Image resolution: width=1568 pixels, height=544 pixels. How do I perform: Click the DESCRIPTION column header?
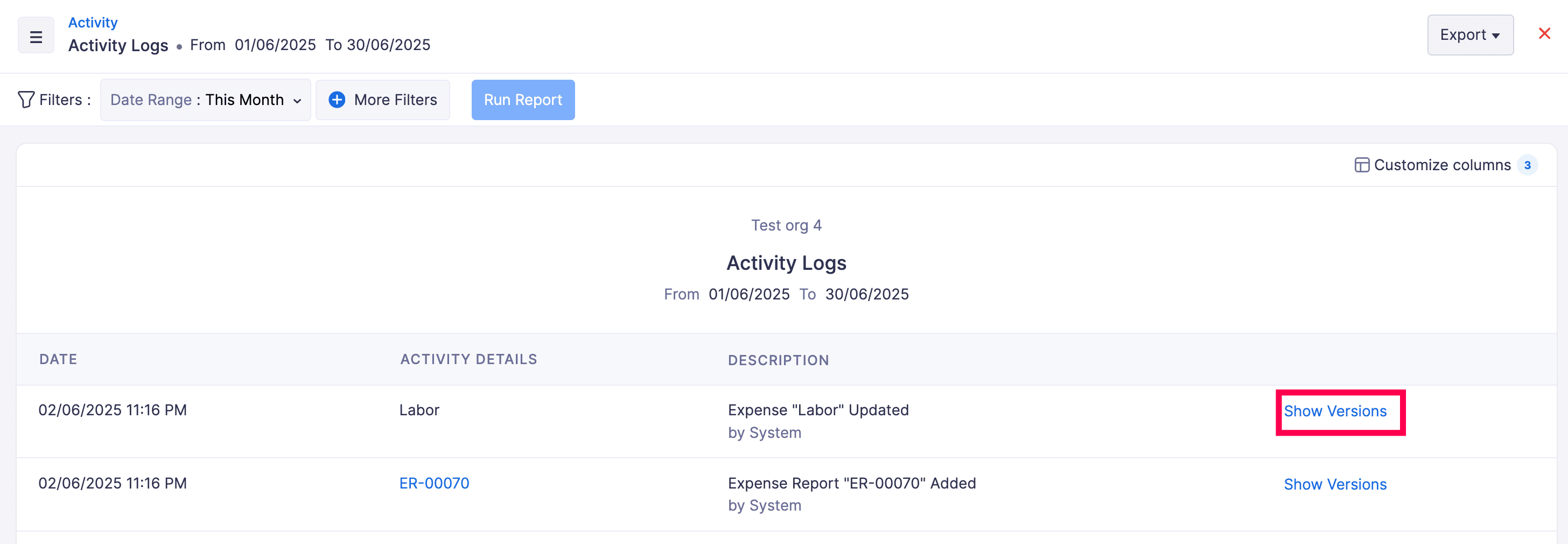778,360
